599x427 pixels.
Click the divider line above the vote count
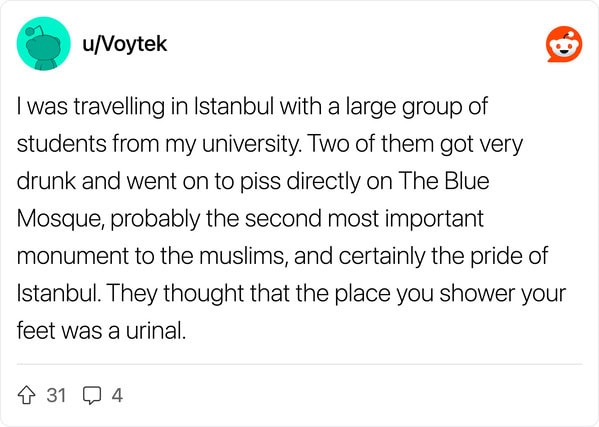pos(300,364)
